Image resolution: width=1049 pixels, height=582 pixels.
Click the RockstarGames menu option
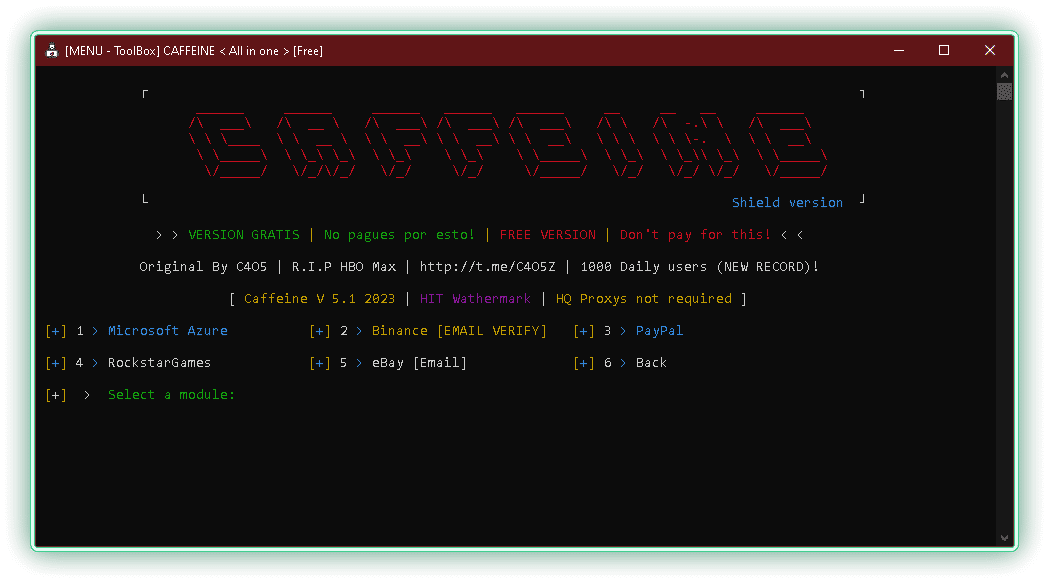pos(159,363)
